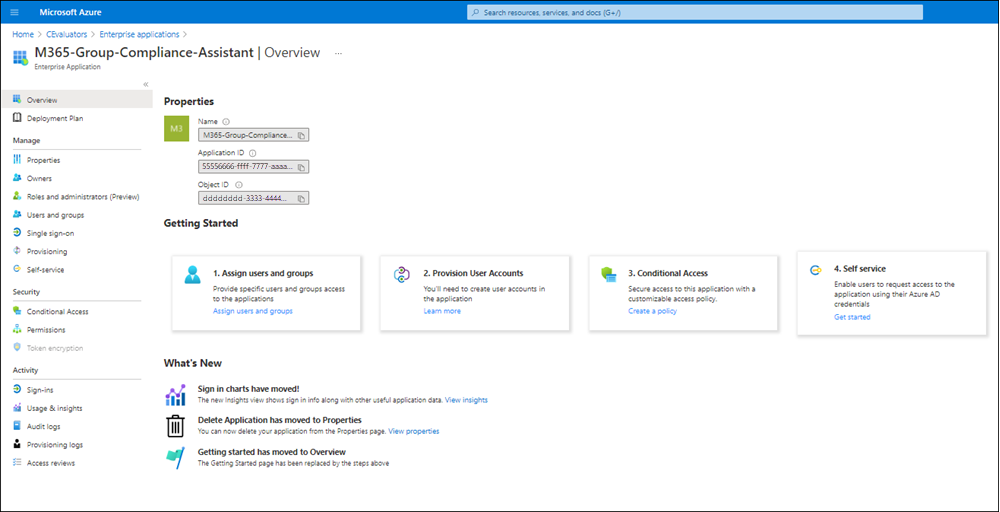This screenshot has width=1000, height=512.
Task: Go to Enterprise applications breadcrumb
Action: click(139, 34)
